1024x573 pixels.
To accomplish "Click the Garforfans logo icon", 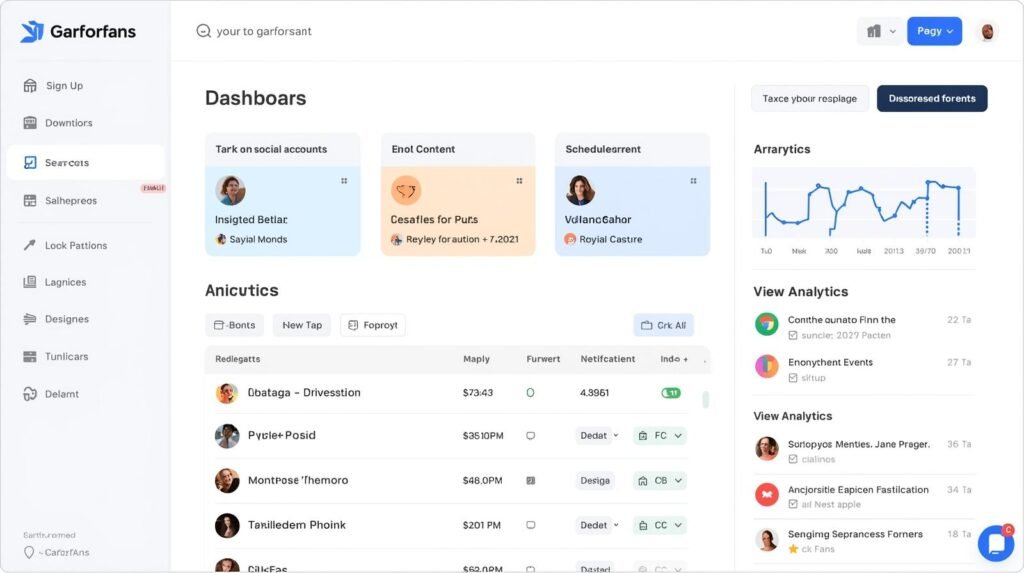I will 32,32.
